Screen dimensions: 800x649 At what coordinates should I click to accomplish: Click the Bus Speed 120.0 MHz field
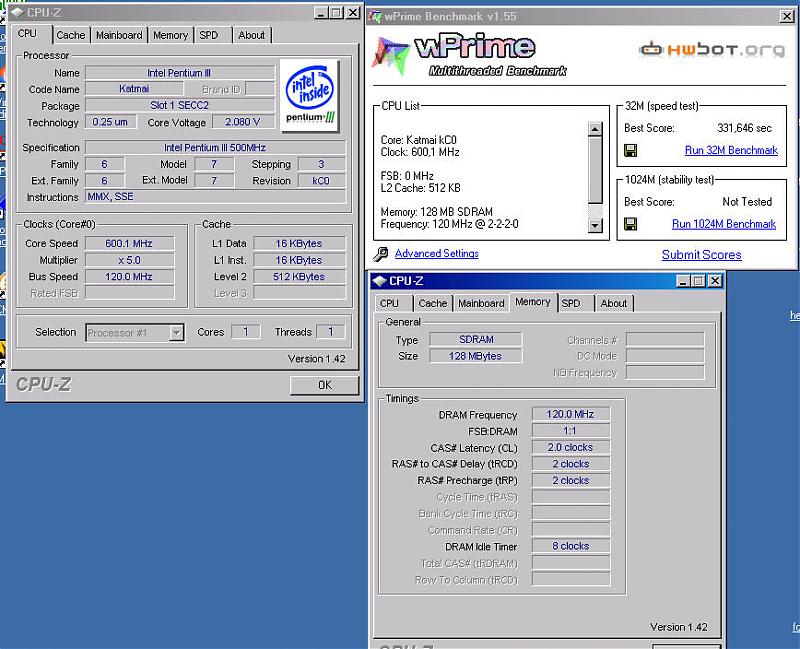(129, 277)
